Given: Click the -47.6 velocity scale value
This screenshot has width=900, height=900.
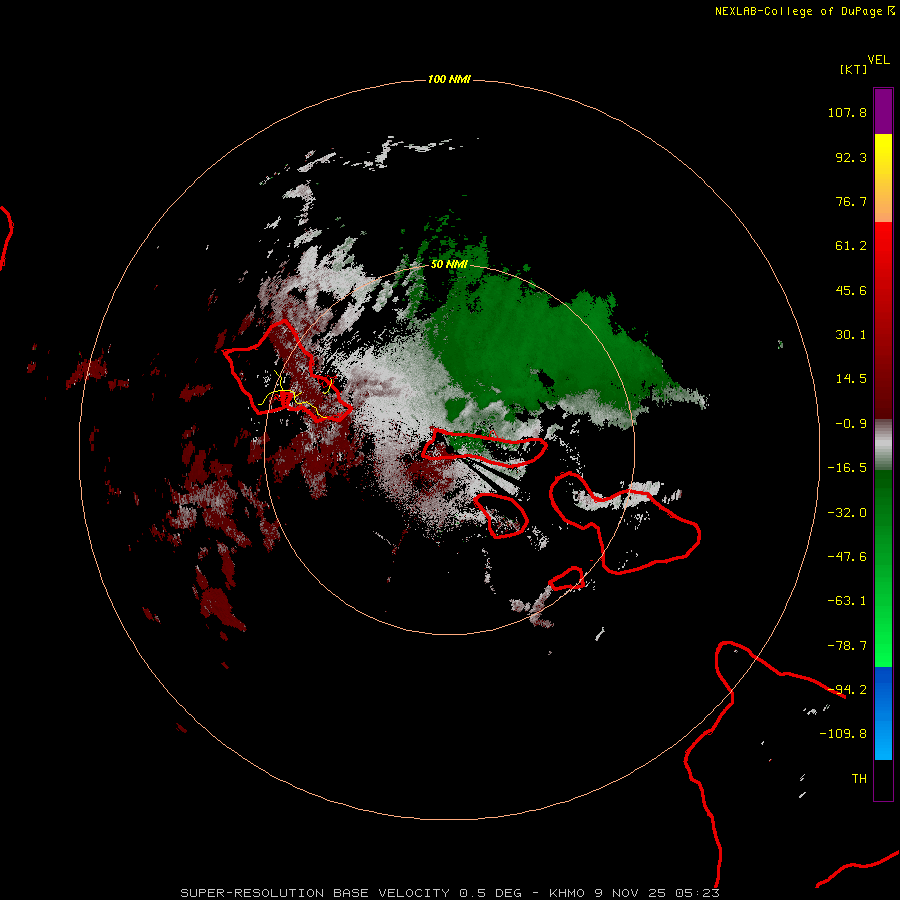Looking at the screenshot, I should 847,557.
